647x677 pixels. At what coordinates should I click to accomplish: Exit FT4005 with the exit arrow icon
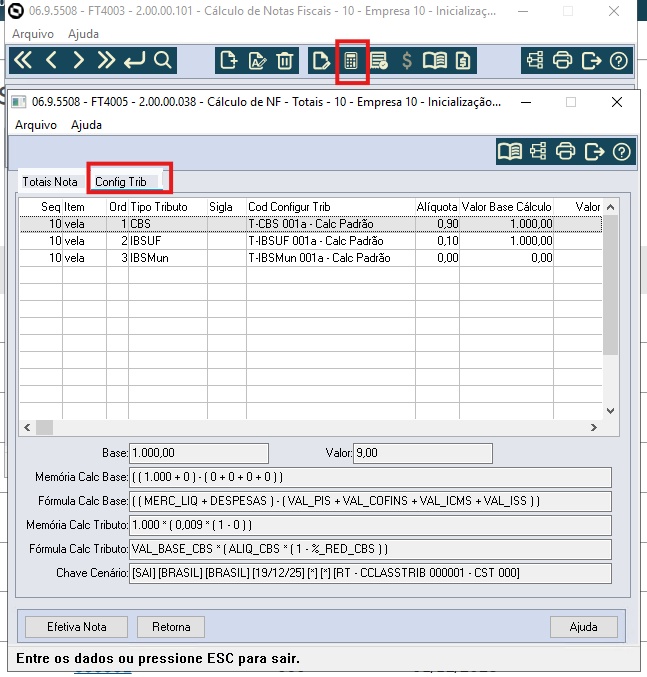[x=594, y=152]
